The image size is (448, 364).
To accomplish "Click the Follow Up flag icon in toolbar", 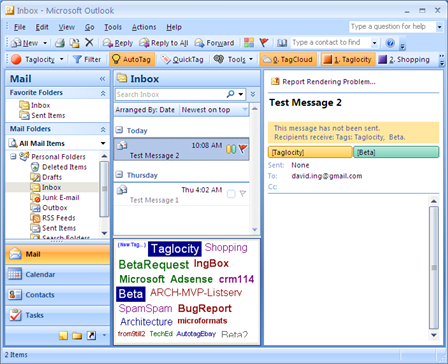I will (264, 42).
